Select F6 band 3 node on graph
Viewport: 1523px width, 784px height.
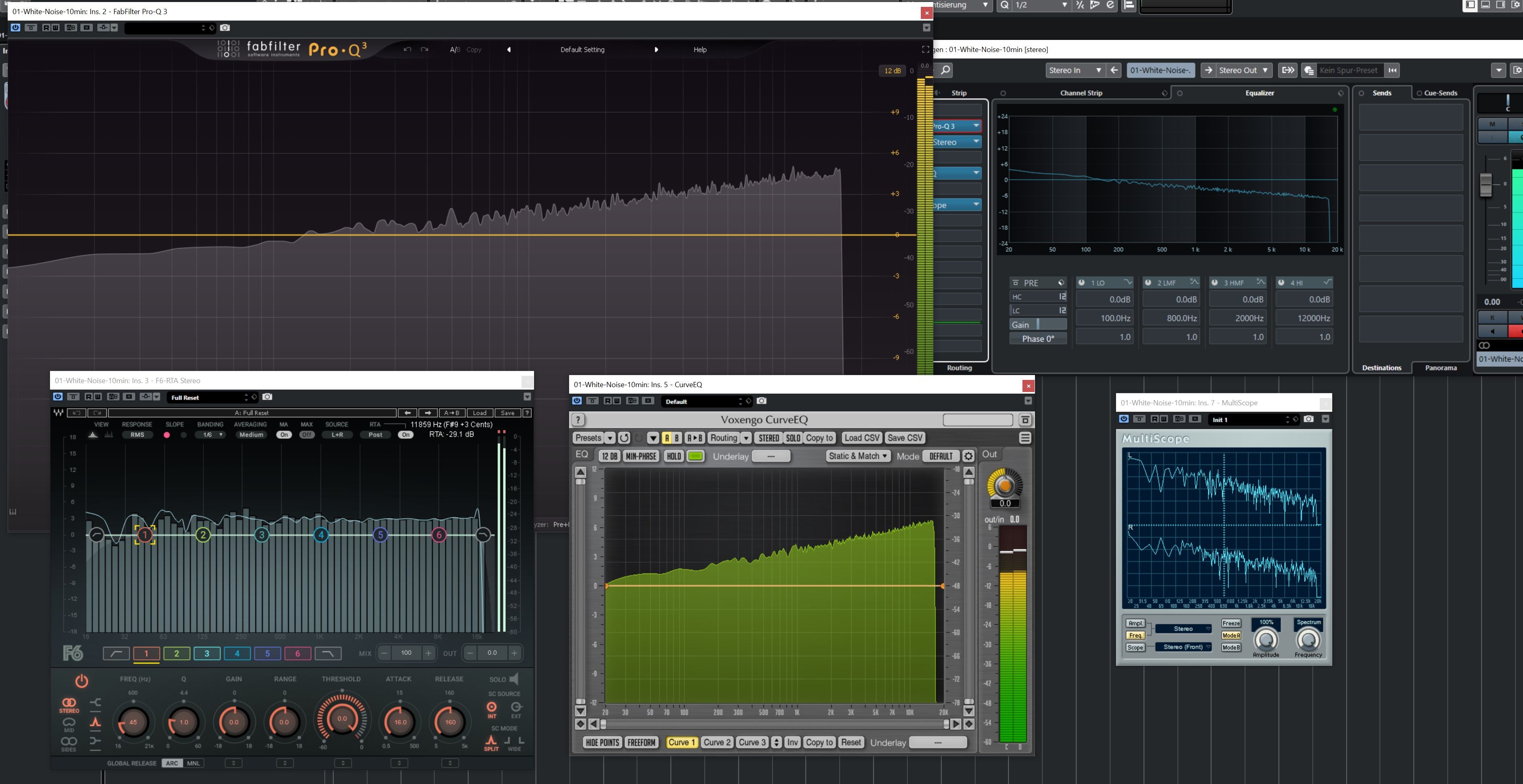pos(261,535)
